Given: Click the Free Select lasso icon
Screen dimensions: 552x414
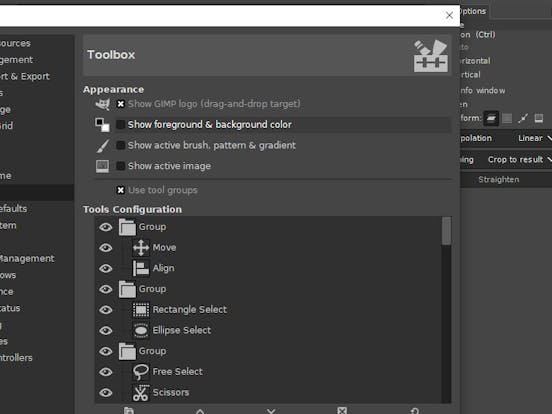Looking at the screenshot, I should click(x=141, y=372).
